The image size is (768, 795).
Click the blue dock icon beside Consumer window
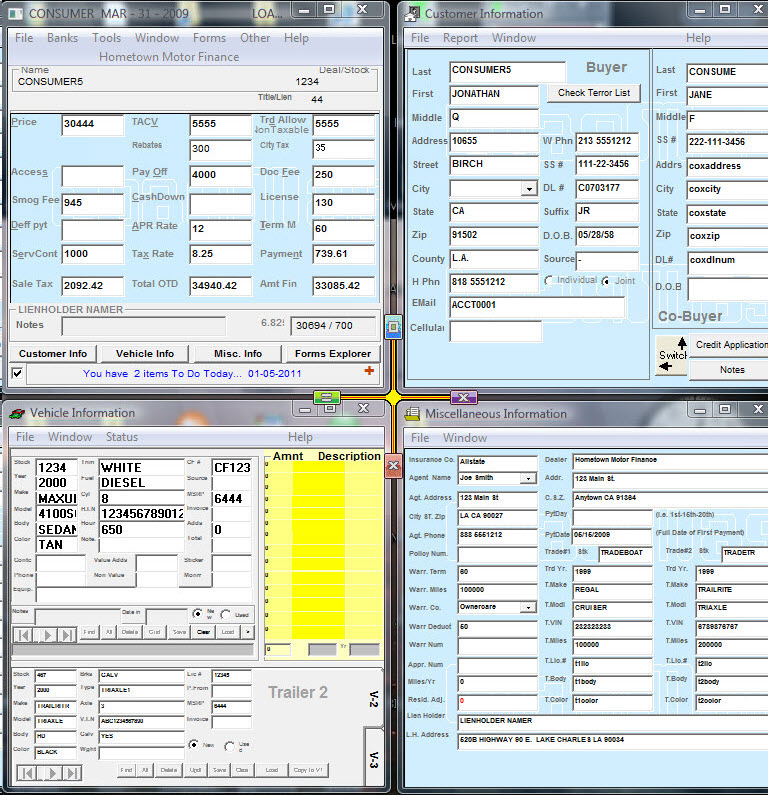point(393,326)
